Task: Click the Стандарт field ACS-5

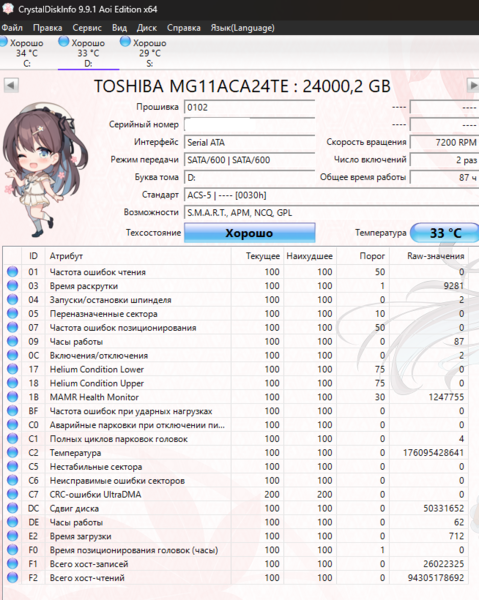Action: (331, 195)
